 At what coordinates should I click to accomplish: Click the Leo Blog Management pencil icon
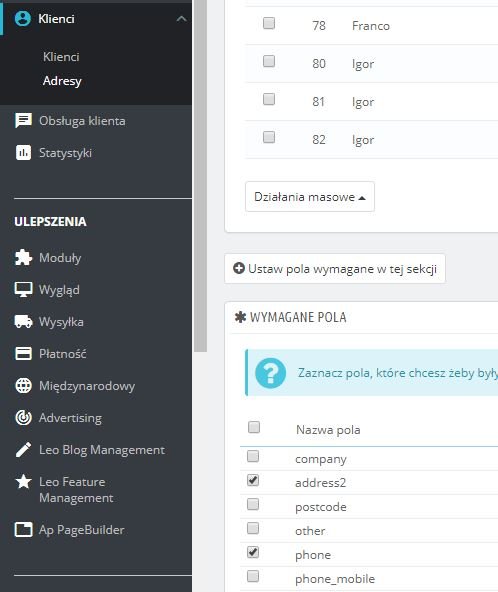click(23, 450)
